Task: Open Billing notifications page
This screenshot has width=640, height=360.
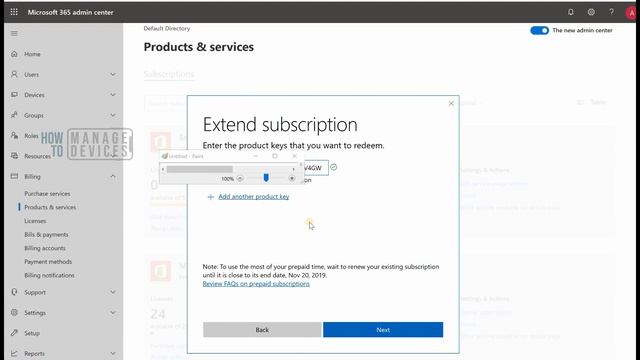Action: (x=49, y=276)
